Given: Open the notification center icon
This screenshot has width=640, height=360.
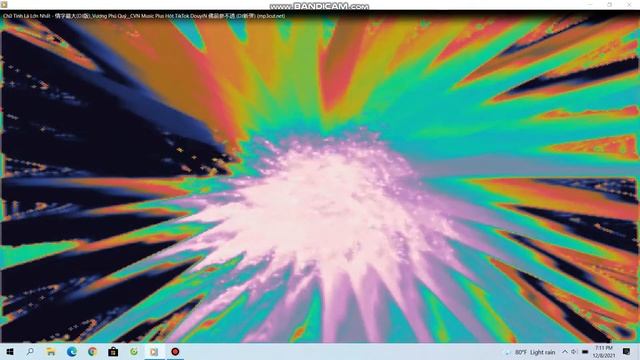Looking at the screenshot, I should tap(626, 351).
